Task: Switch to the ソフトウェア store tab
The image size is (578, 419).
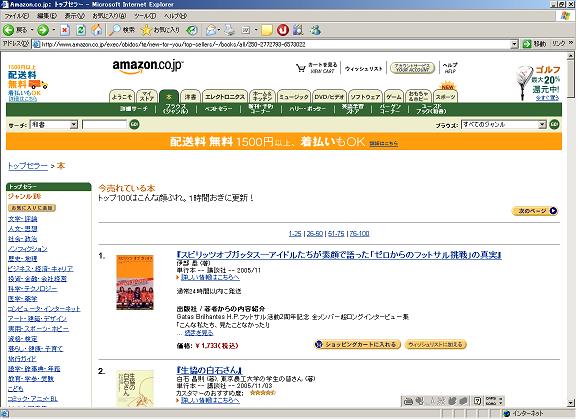Action: point(365,97)
